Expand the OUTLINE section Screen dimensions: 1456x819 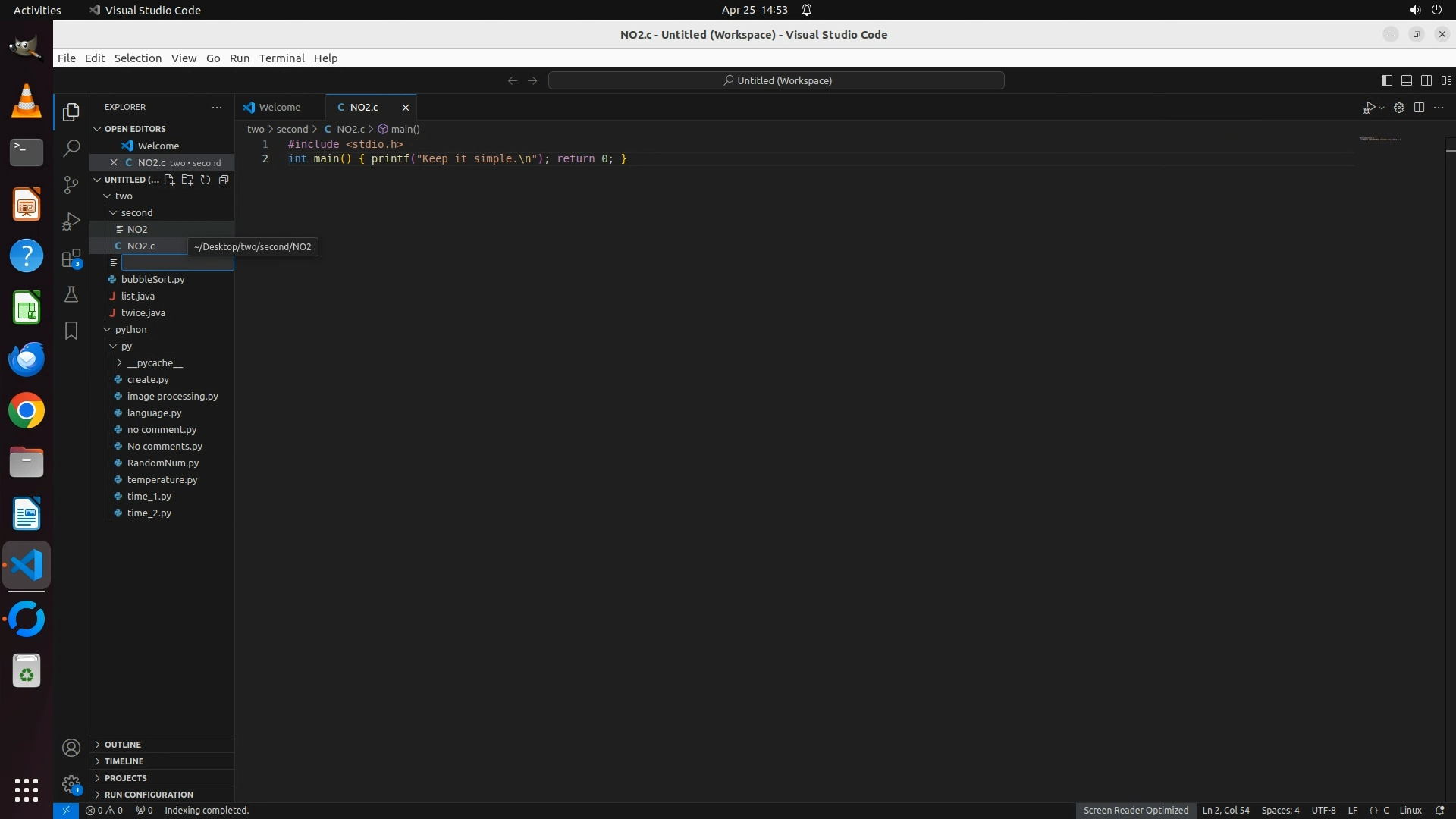[x=123, y=745]
